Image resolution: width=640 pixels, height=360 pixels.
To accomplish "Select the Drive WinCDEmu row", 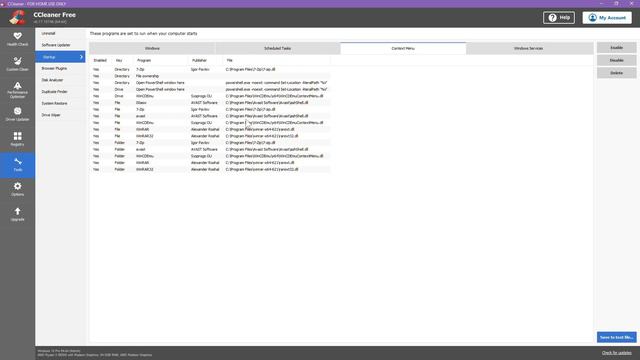I will click(210, 96).
